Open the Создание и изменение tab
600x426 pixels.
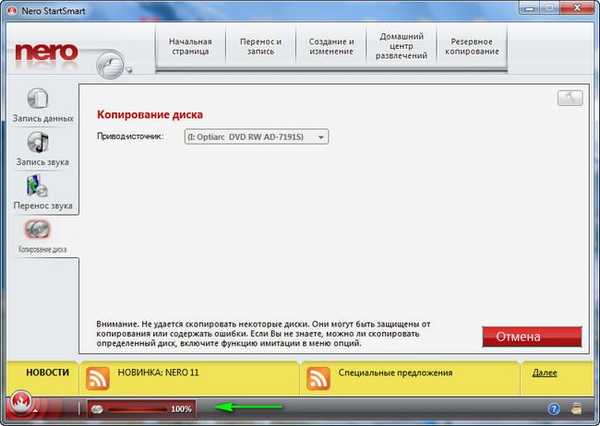(331, 46)
